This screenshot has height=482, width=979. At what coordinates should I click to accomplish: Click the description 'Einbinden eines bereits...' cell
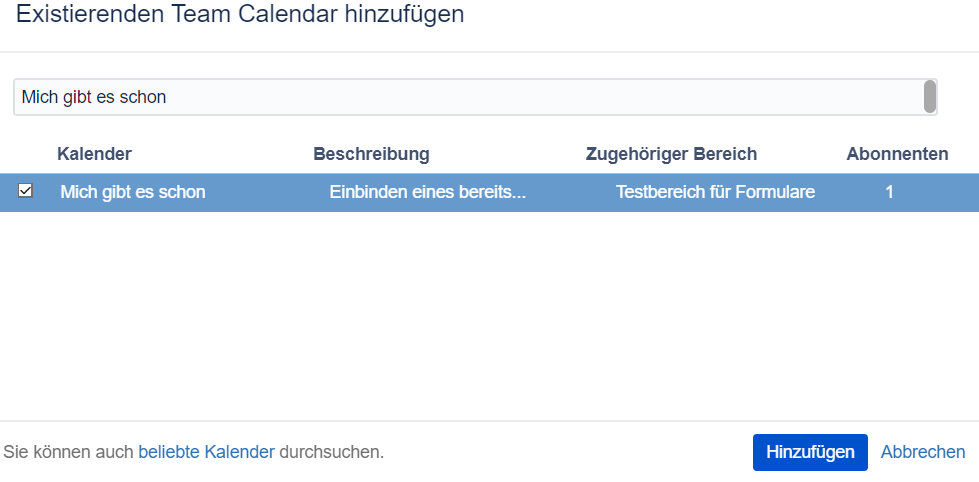pyautogui.click(x=427, y=192)
